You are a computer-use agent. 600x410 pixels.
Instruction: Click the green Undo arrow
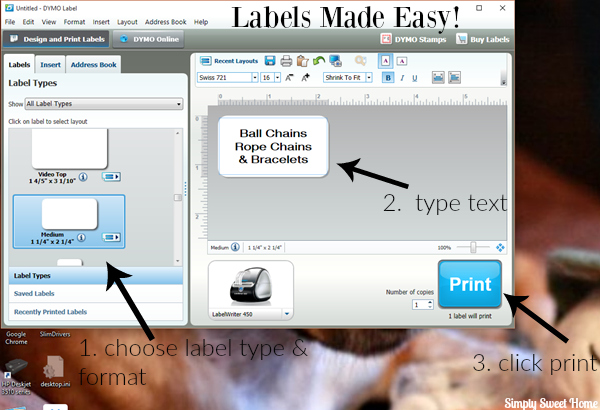[x=318, y=61]
